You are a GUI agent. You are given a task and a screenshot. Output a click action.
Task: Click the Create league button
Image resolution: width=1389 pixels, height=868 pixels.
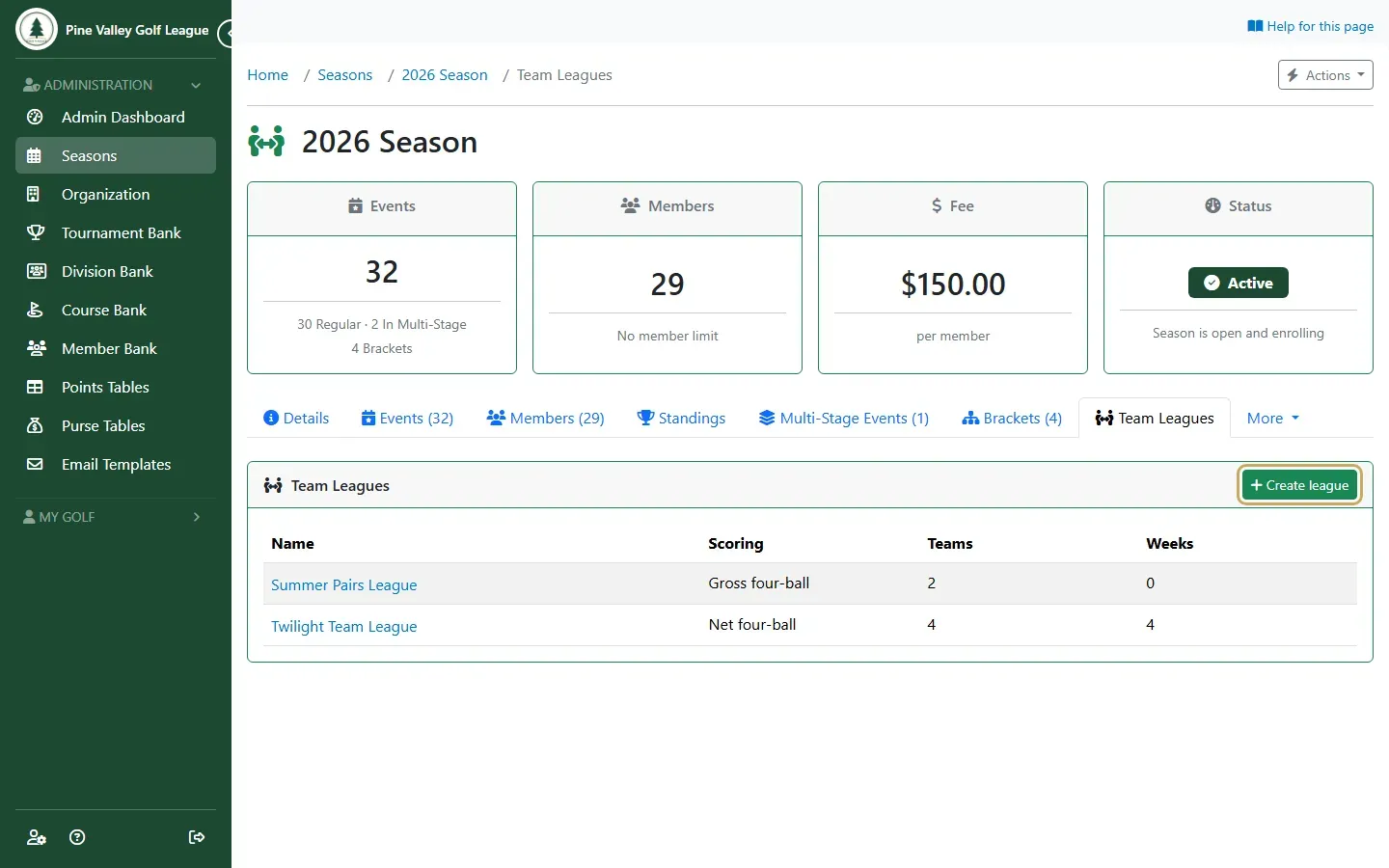point(1299,485)
